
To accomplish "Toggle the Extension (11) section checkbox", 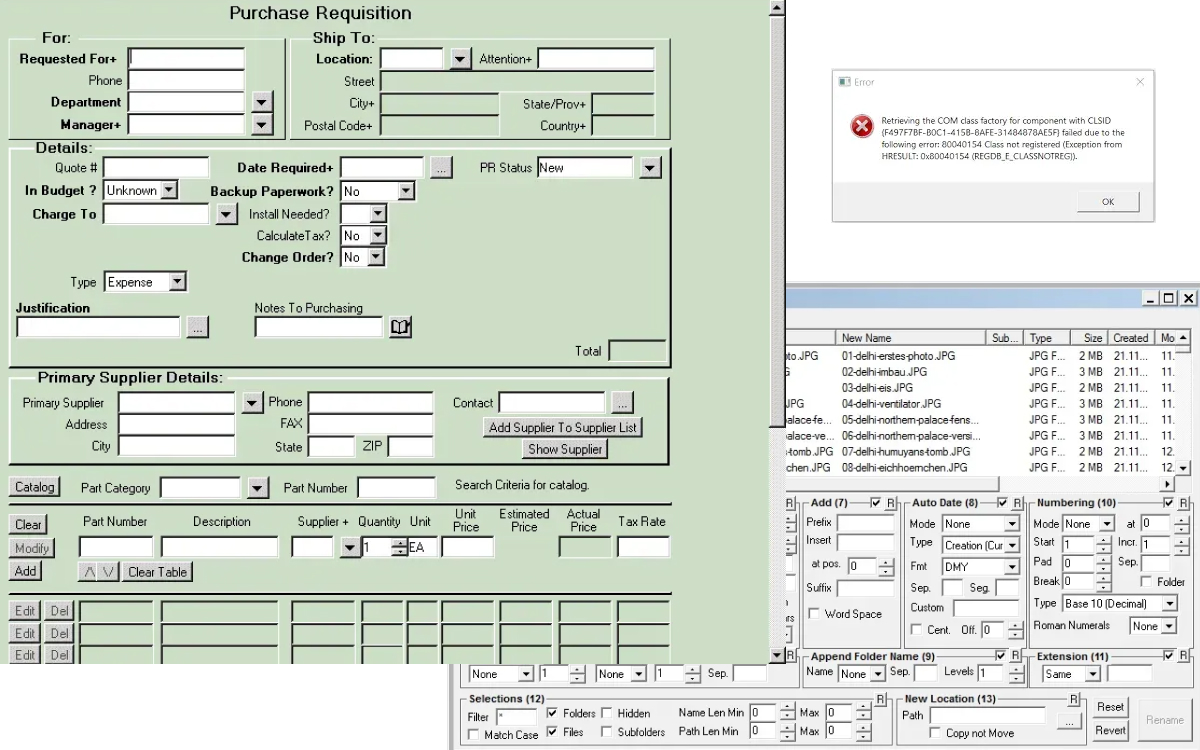I will pyautogui.click(x=1168, y=656).
